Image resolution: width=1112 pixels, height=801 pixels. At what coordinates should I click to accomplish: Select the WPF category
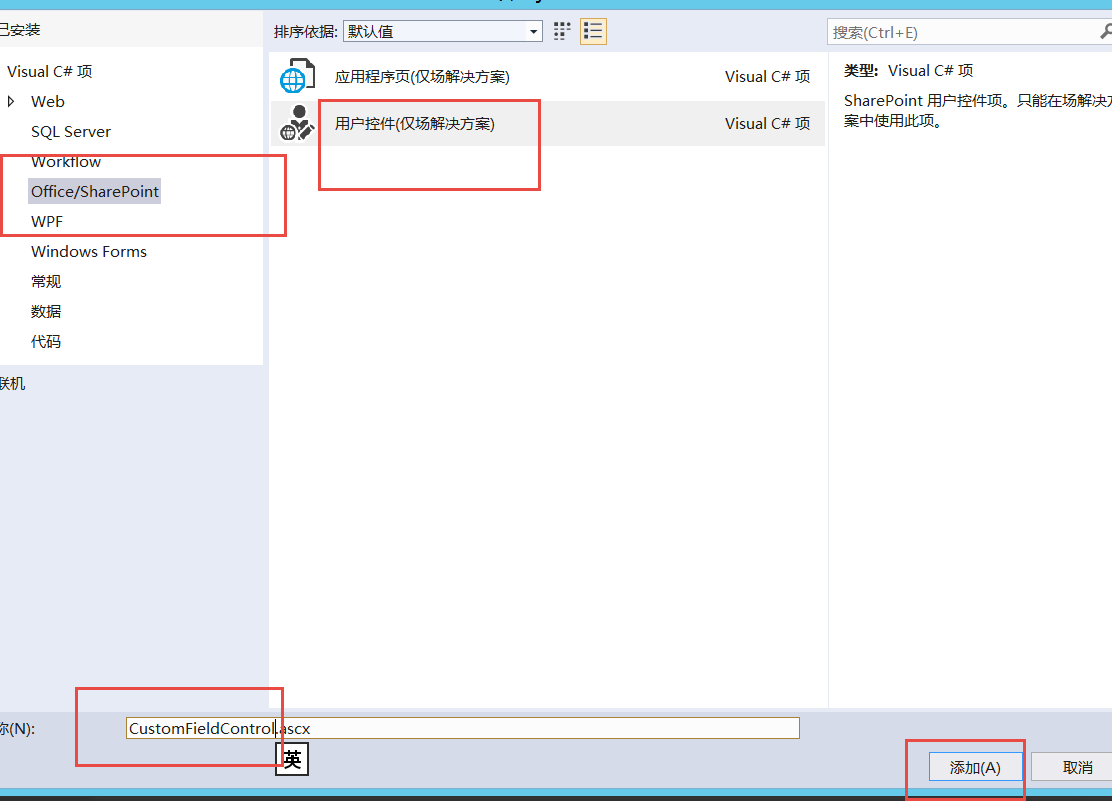tap(47, 221)
